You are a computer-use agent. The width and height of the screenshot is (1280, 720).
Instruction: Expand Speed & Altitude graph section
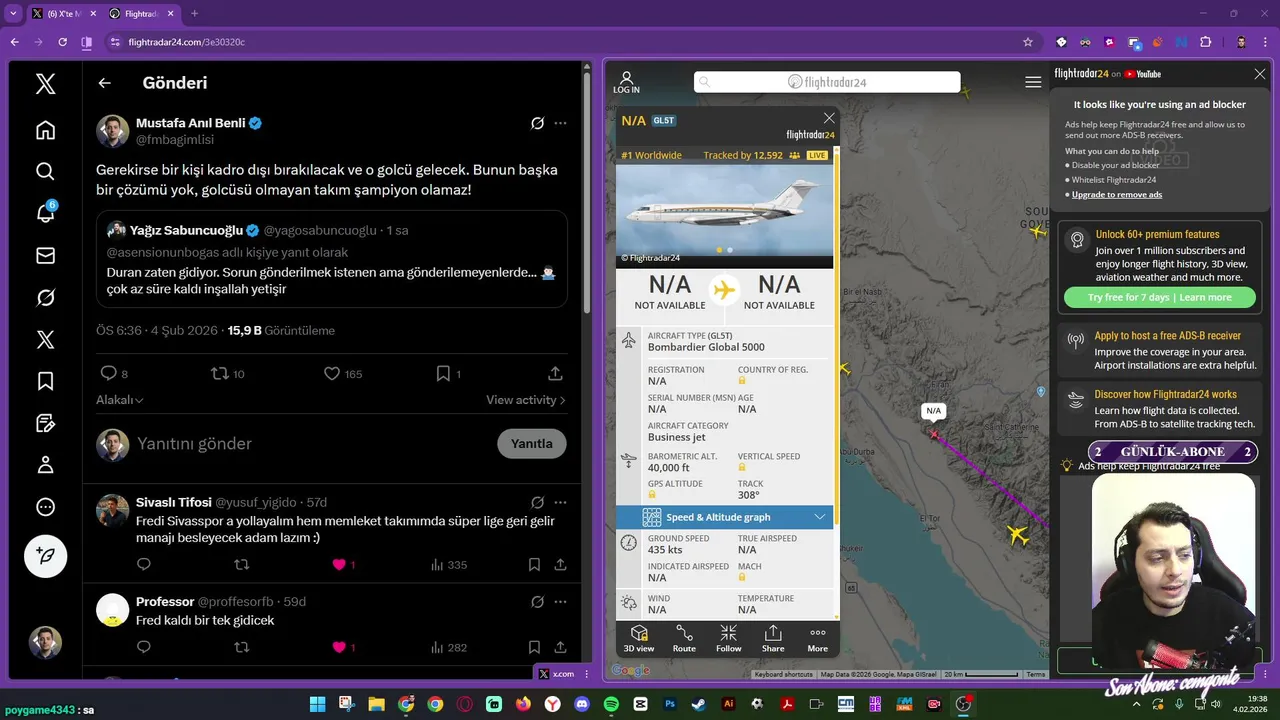coord(725,517)
